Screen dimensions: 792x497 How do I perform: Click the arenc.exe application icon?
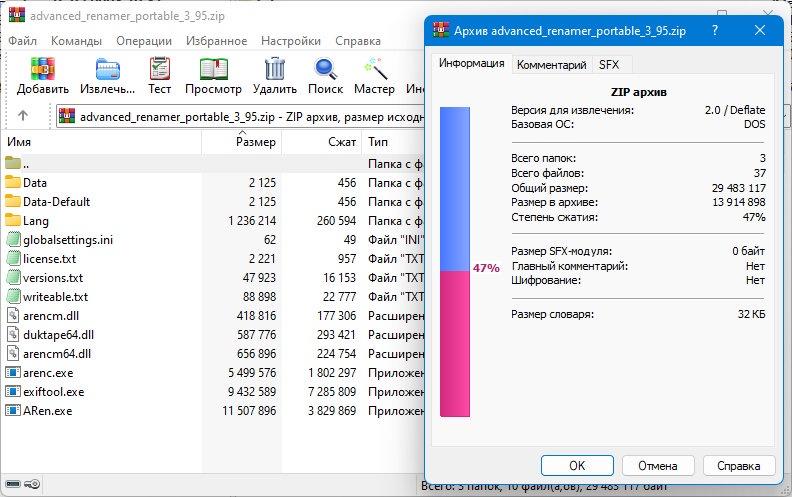[13, 373]
